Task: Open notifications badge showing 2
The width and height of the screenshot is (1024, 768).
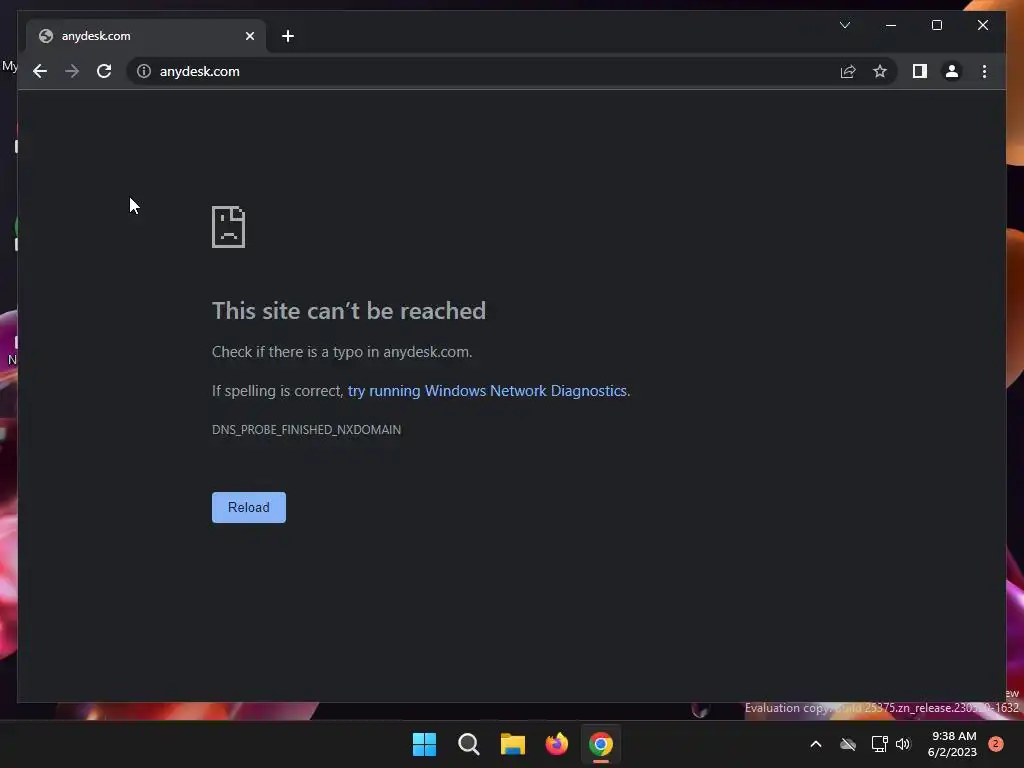Action: pos(995,744)
